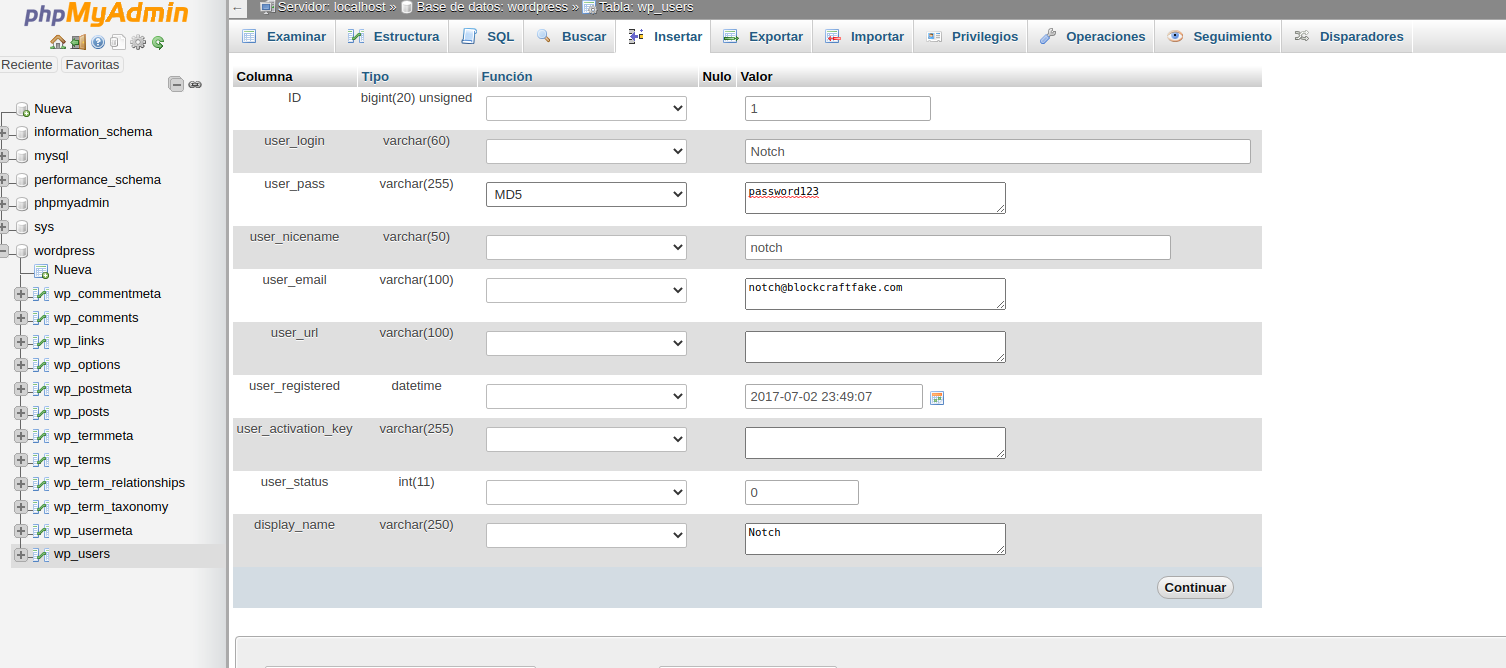
Task: Expand the wp_users table node
Action: pos(21,554)
